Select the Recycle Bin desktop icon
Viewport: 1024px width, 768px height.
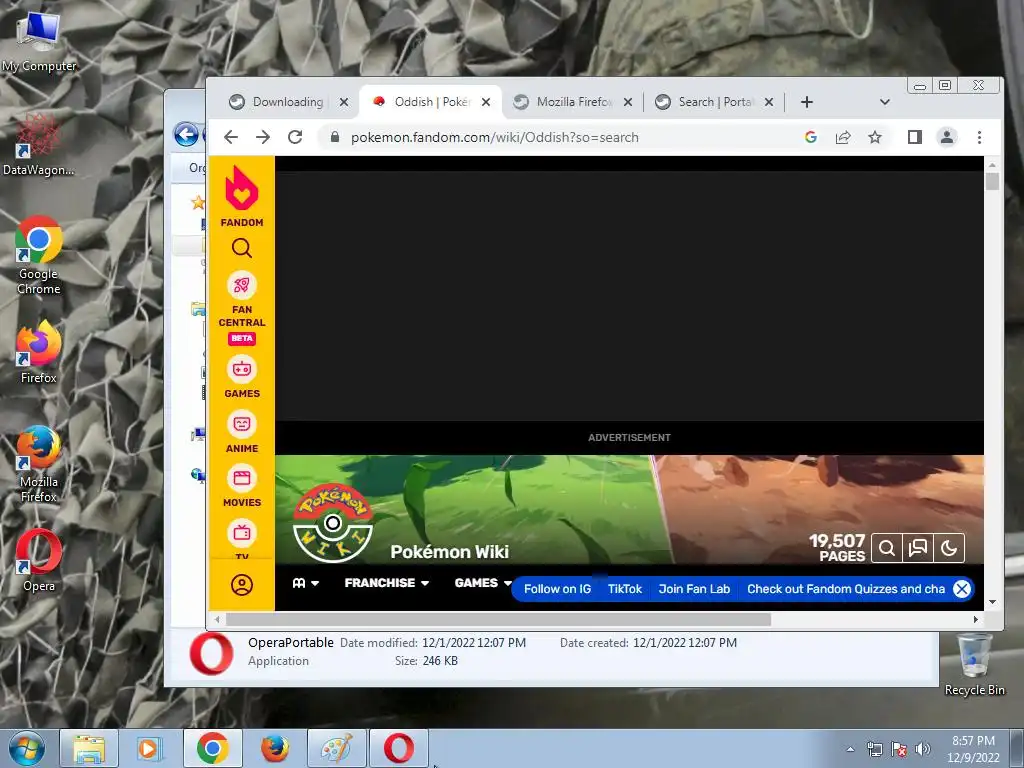click(974, 665)
